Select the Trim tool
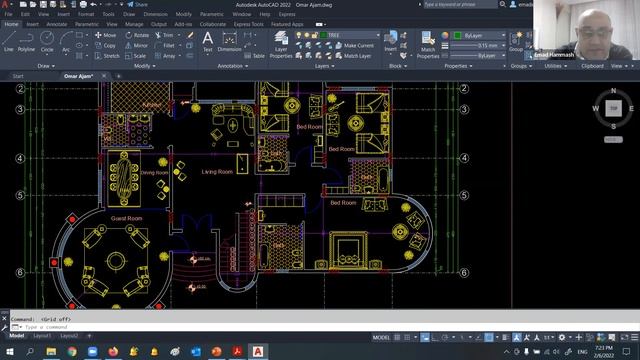Viewport: 640px width, 360px height. click(x=164, y=35)
